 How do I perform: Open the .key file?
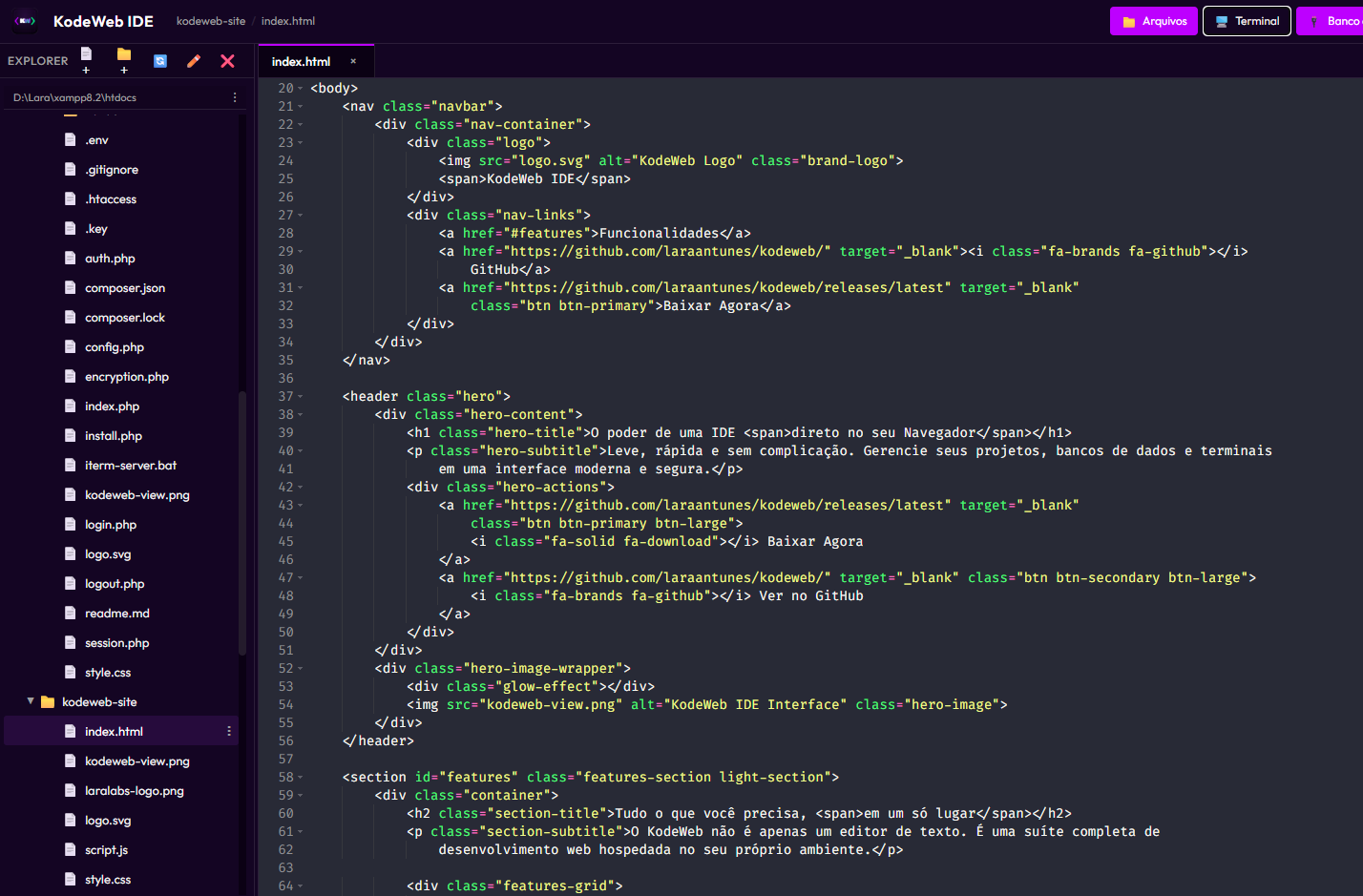pyautogui.click(x=121, y=228)
